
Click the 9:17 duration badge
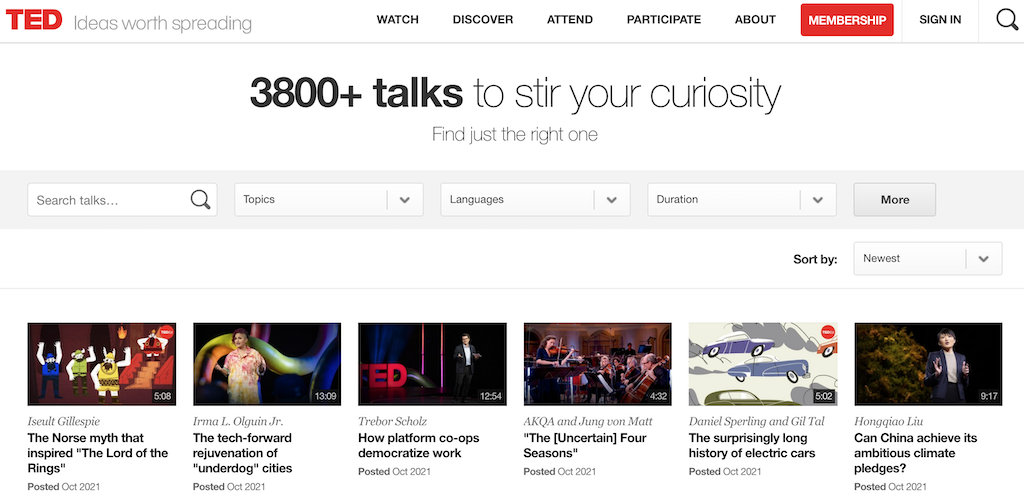(989, 396)
